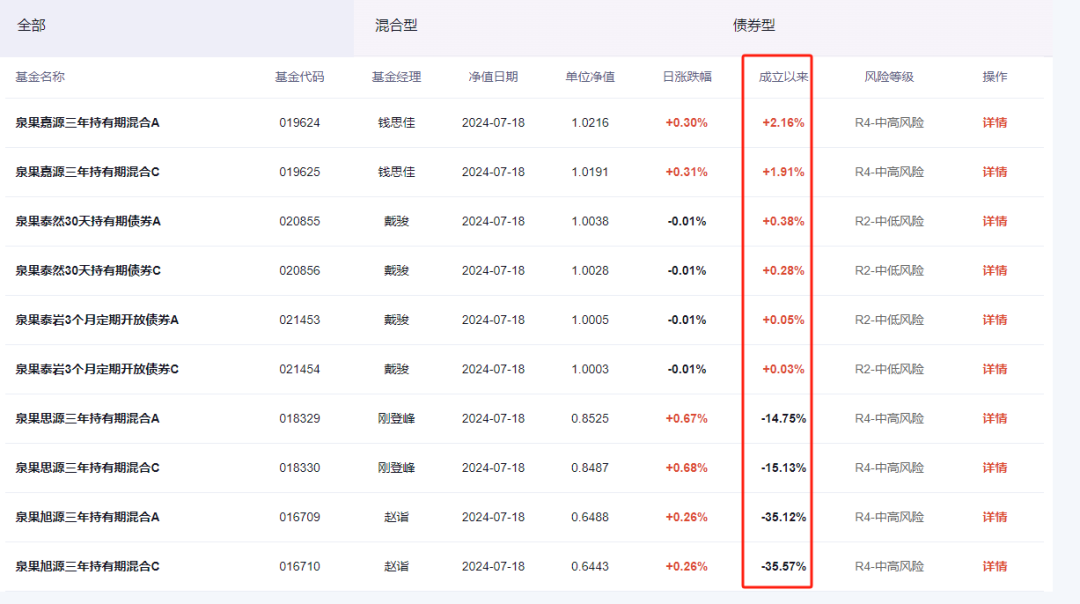Select fund code 019624
Screen dimensions: 1080x604
[x=300, y=123]
